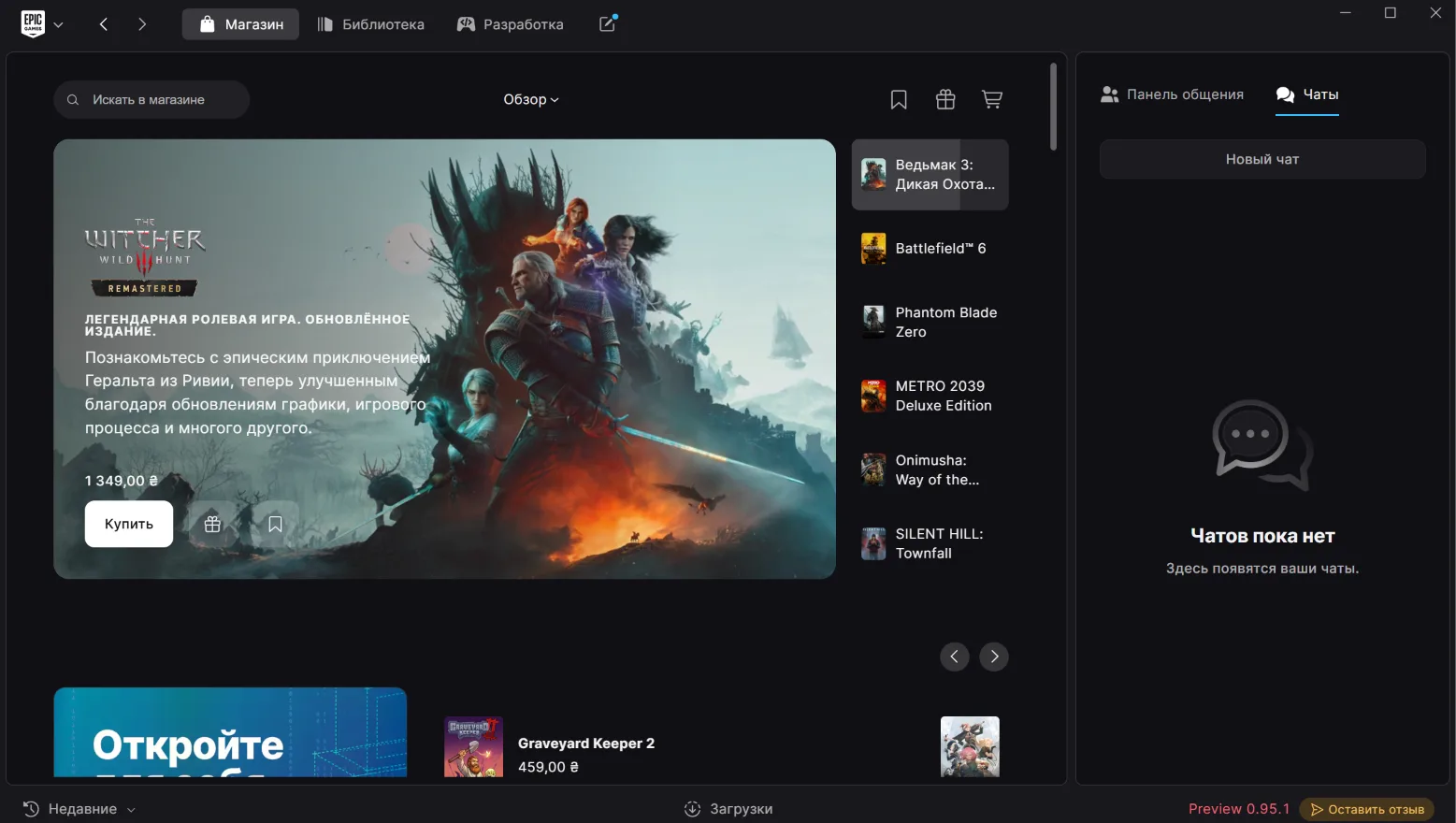Open the Разработка tab
The height and width of the screenshot is (823, 1456).
tap(510, 24)
